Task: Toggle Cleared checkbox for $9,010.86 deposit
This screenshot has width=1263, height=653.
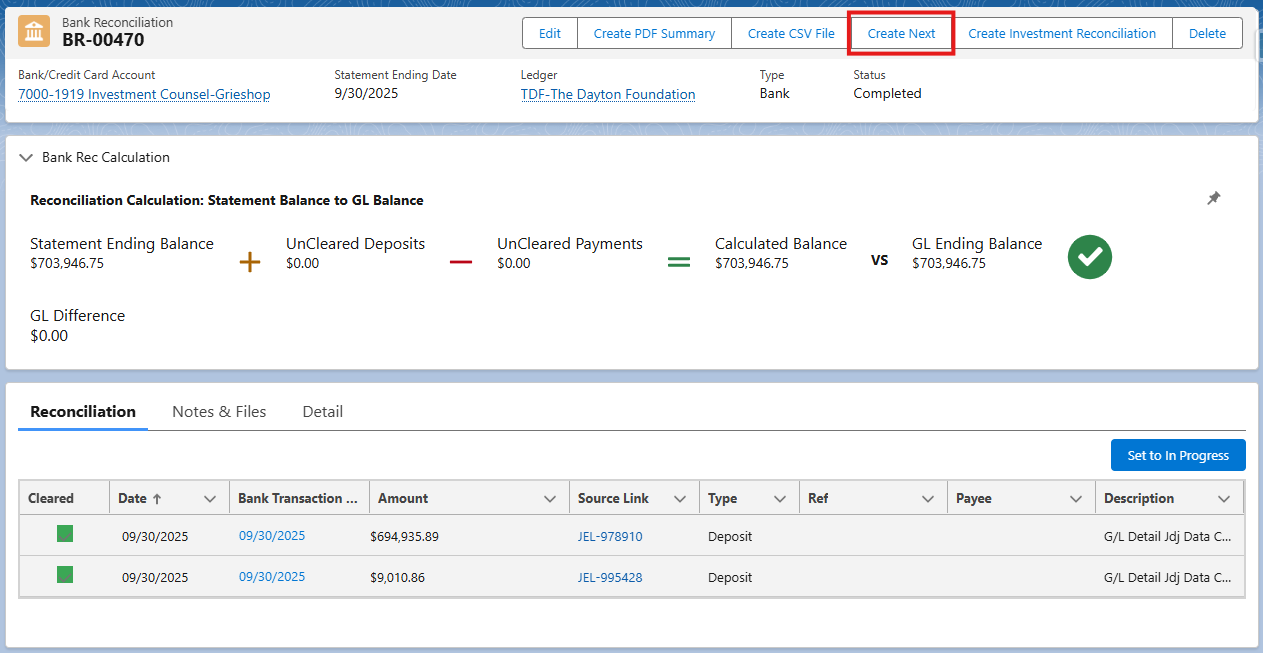Action: point(65,575)
